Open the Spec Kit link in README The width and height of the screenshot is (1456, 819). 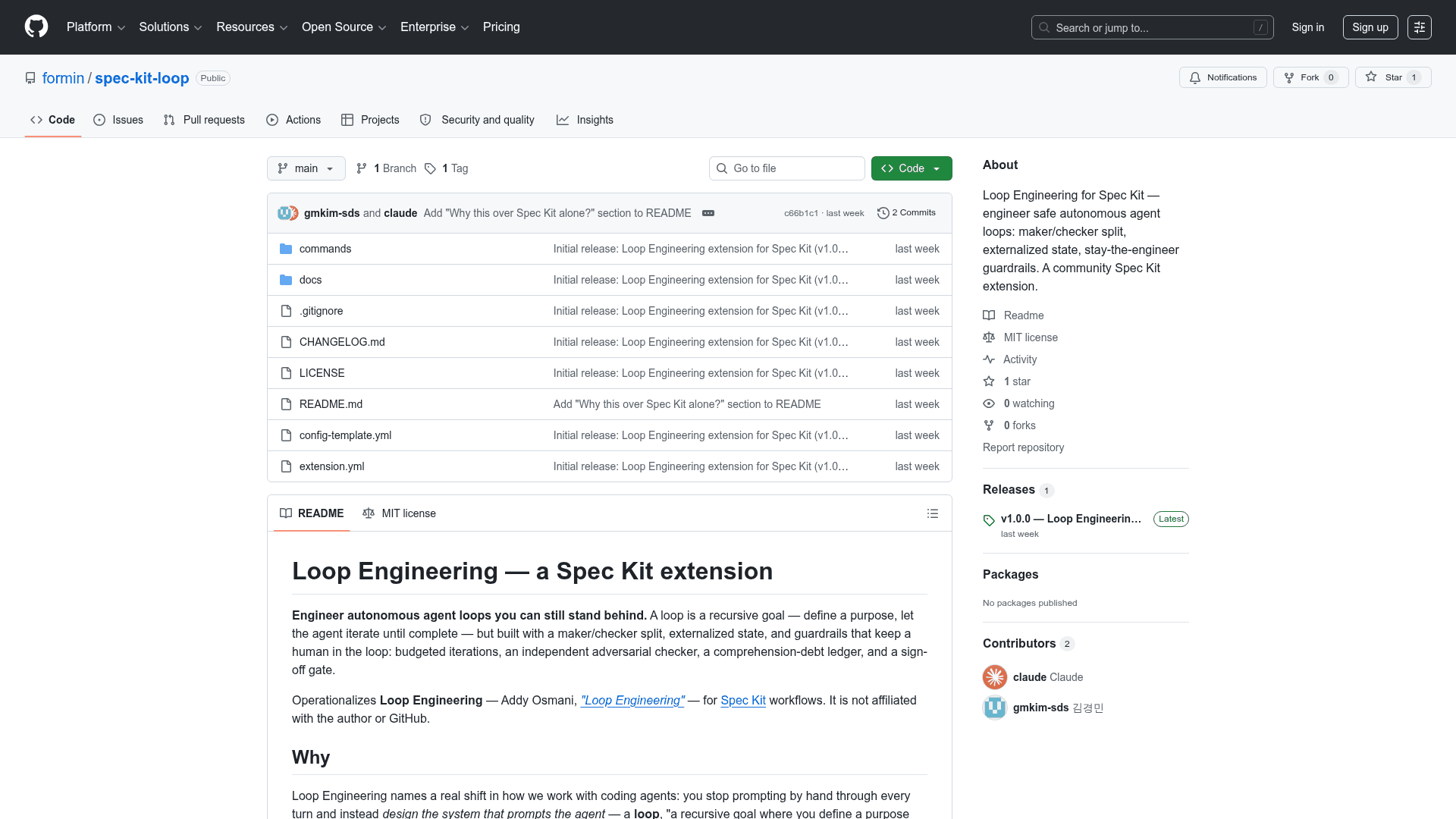pos(743,701)
